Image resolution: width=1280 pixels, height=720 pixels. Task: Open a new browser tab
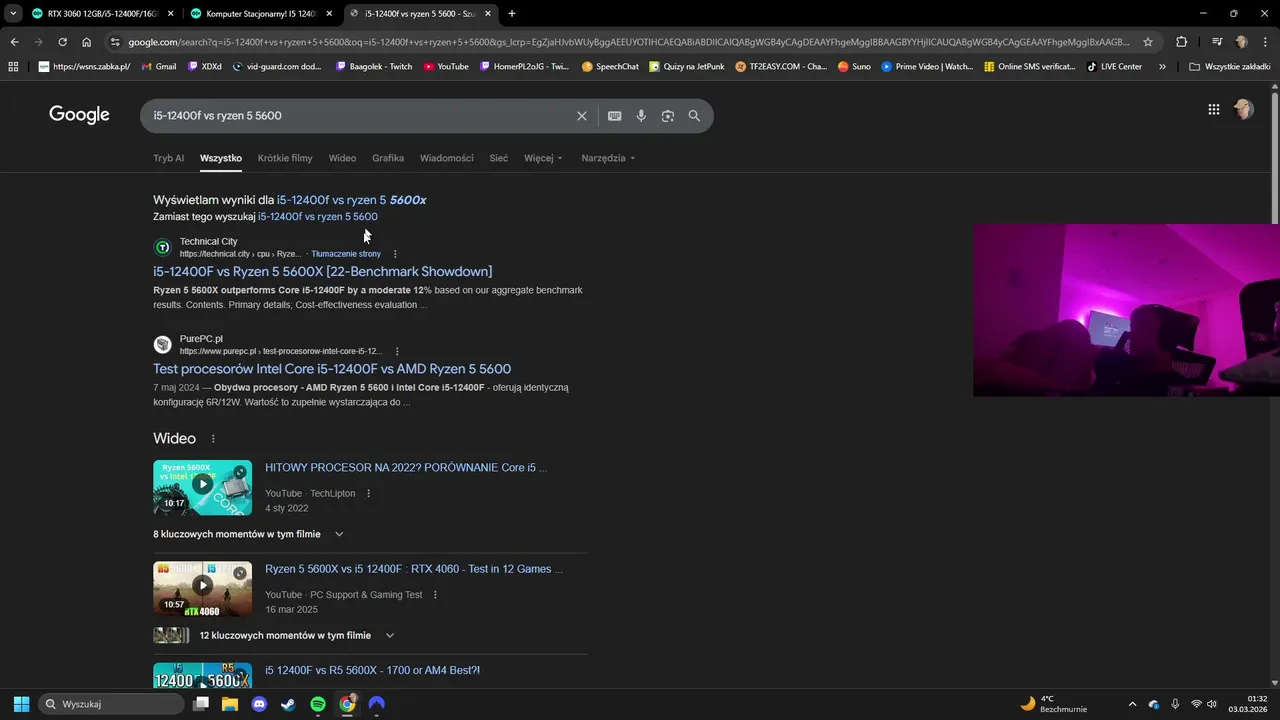(x=512, y=13)
